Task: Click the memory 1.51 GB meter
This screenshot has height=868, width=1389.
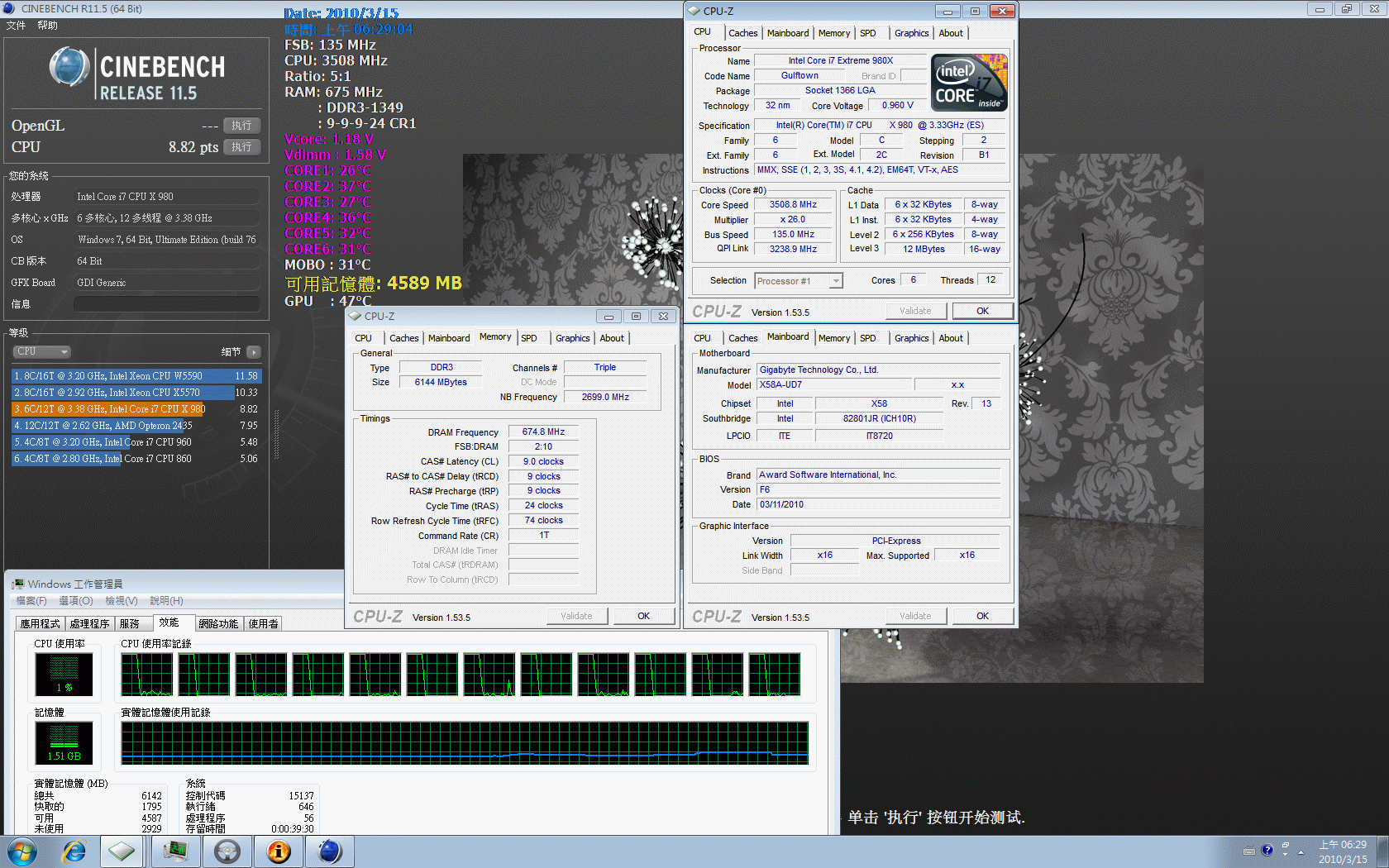Action: (64, 742)
